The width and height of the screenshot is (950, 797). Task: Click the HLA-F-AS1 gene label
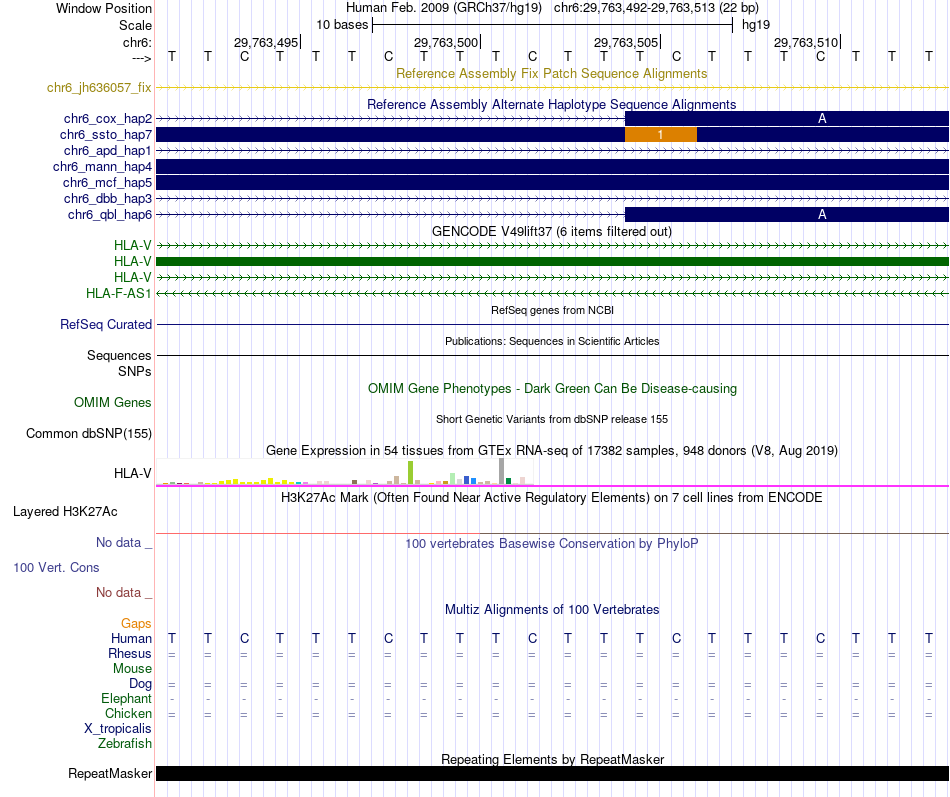(119, 293)
